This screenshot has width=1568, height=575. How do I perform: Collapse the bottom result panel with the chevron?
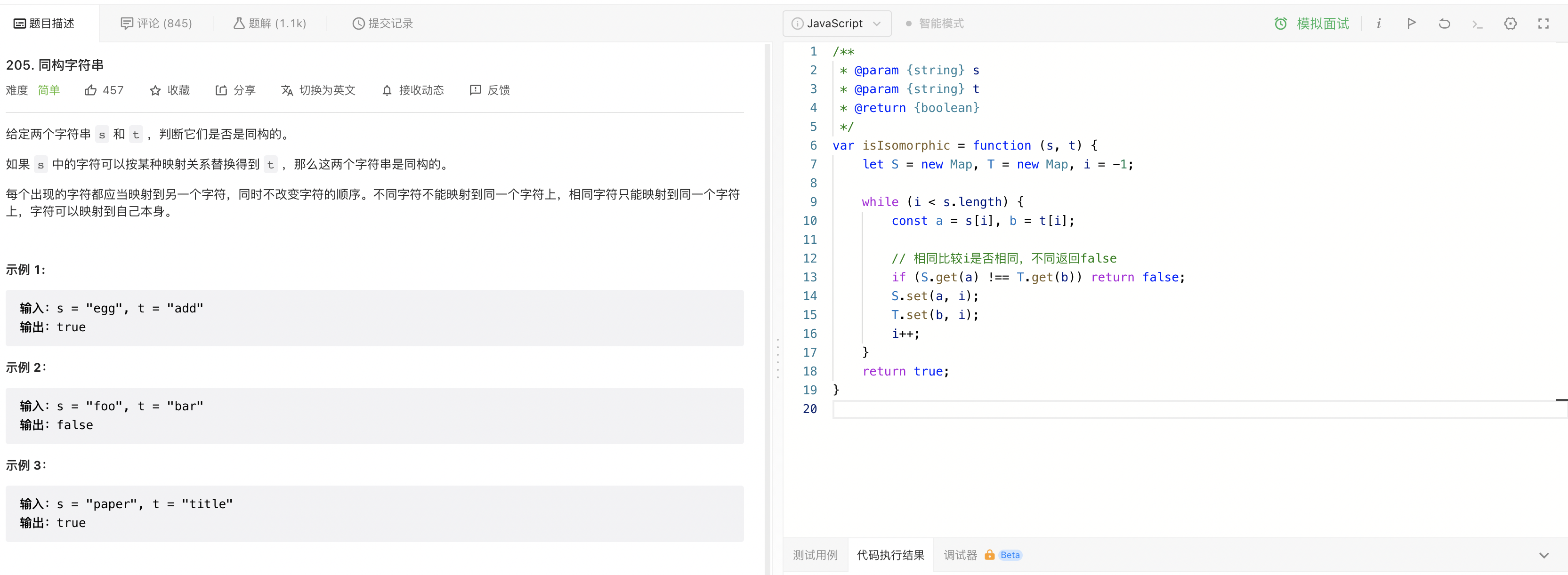coord(1544,555)
